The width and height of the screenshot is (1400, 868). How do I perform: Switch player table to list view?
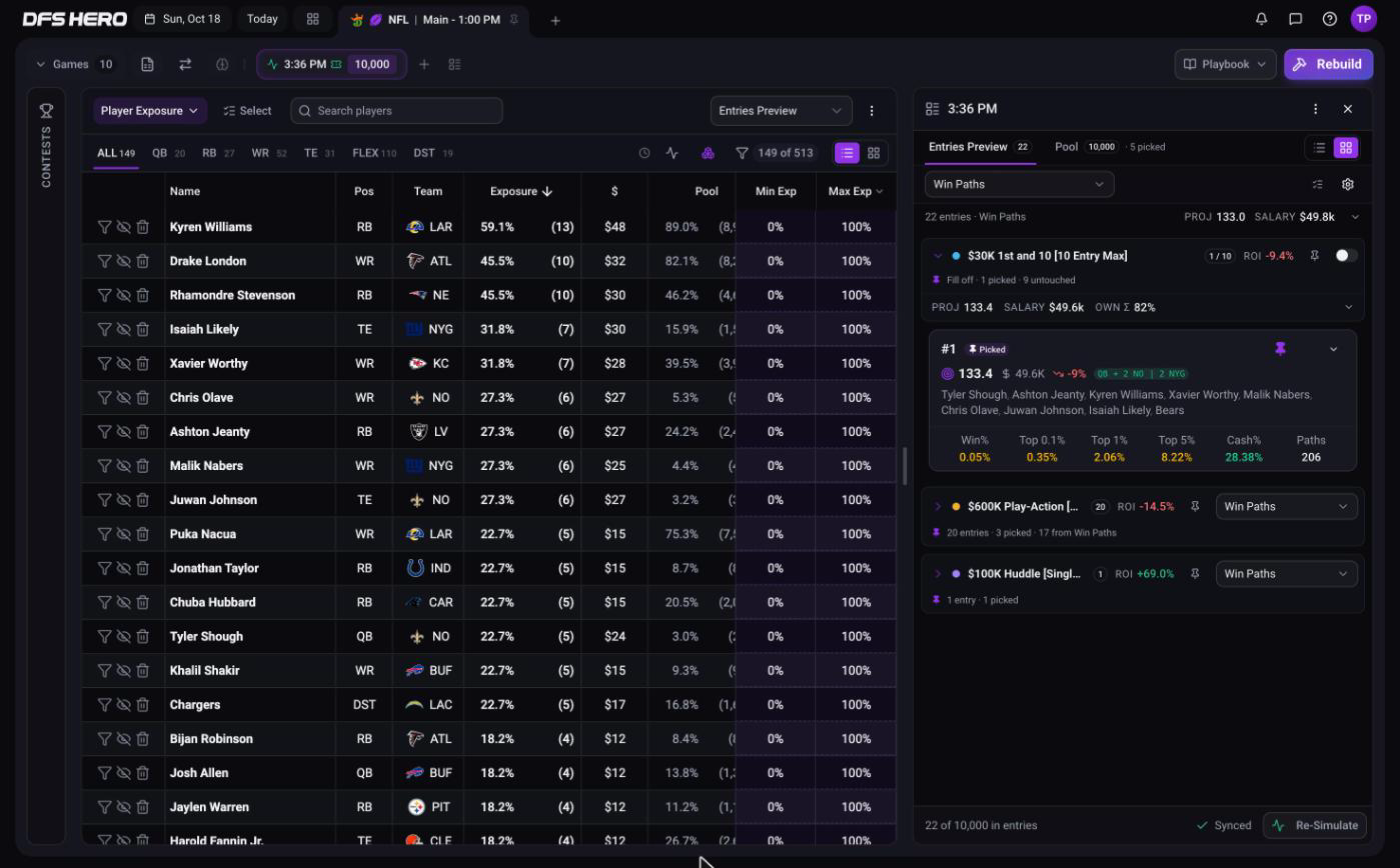(x=847, y=153)
